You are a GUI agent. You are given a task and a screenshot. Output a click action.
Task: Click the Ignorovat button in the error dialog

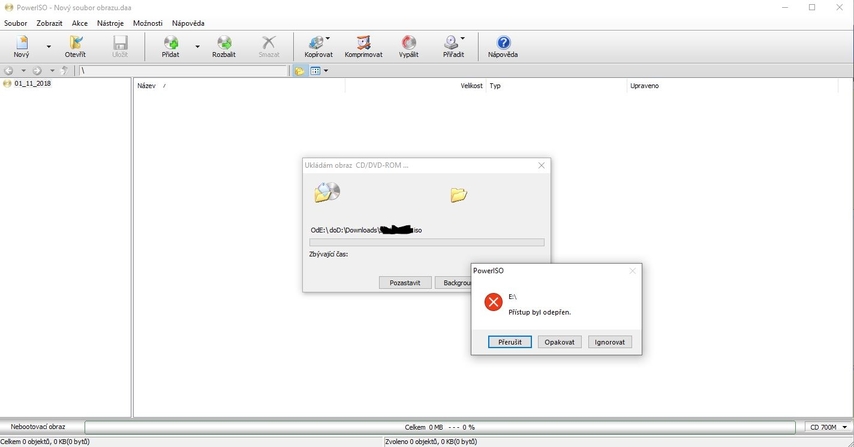[609, 342]
